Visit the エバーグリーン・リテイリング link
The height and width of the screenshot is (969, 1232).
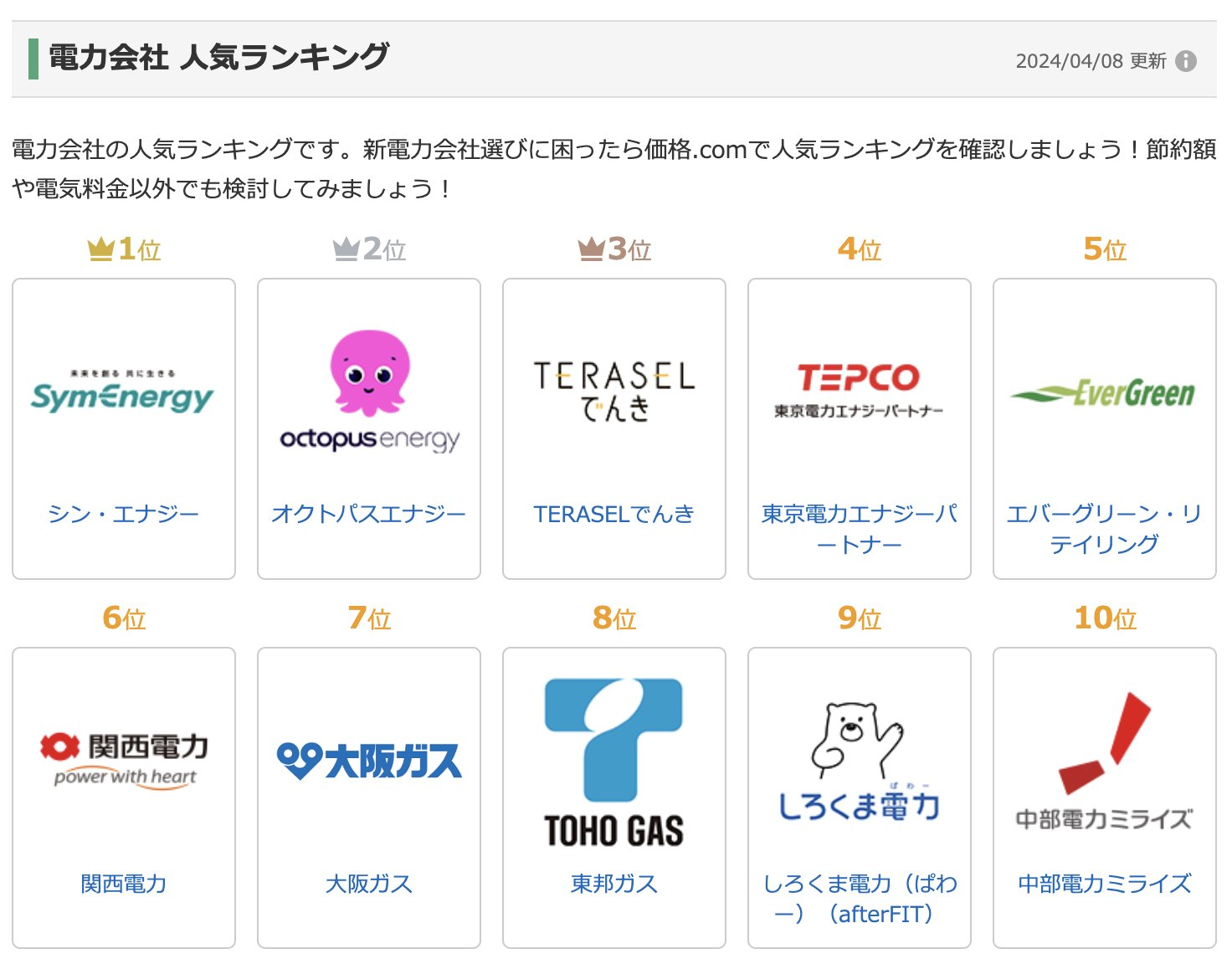coord(1104,529)
